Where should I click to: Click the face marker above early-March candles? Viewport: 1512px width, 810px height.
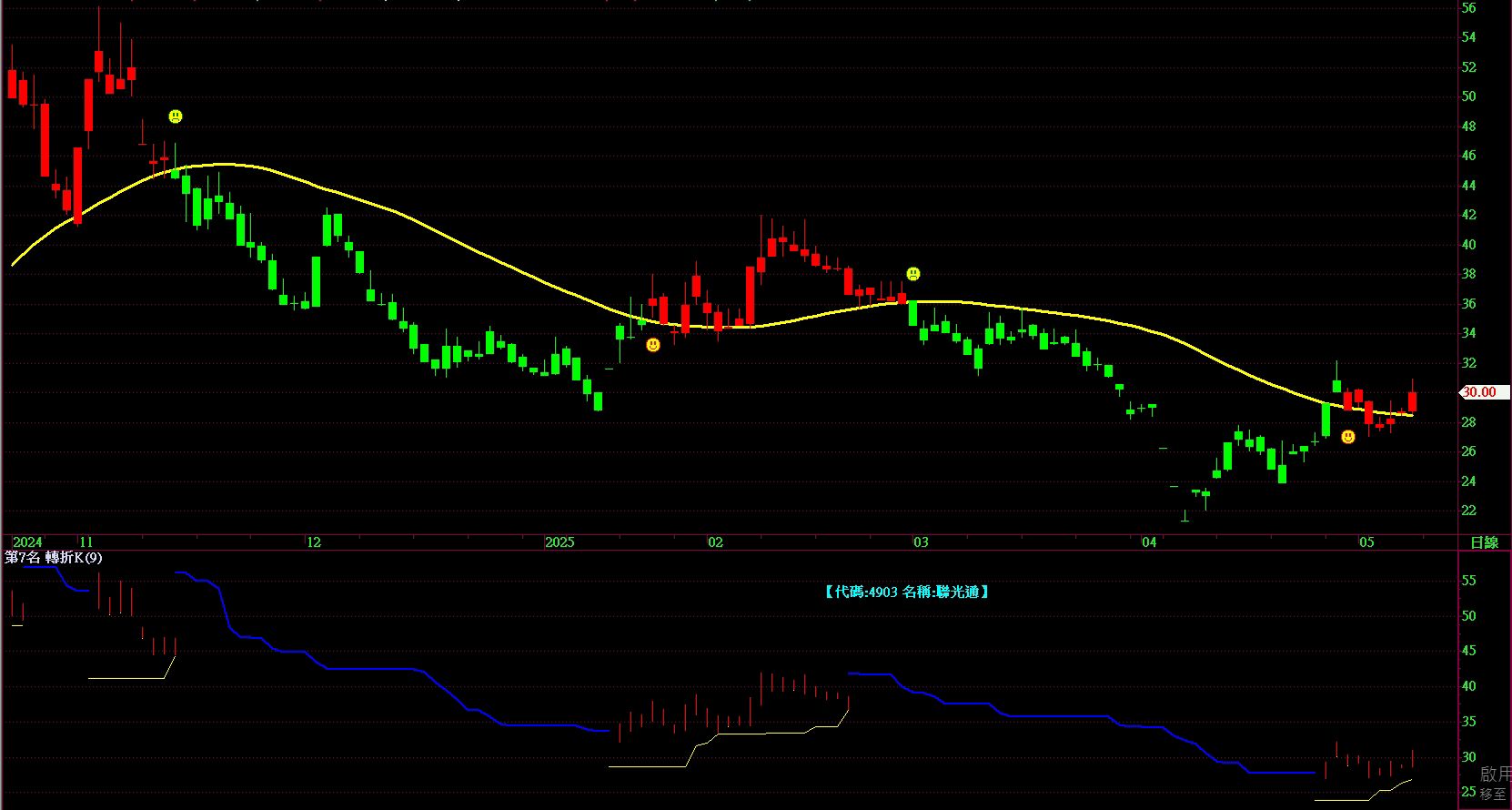pyautogui.click(x=913, y=274)
